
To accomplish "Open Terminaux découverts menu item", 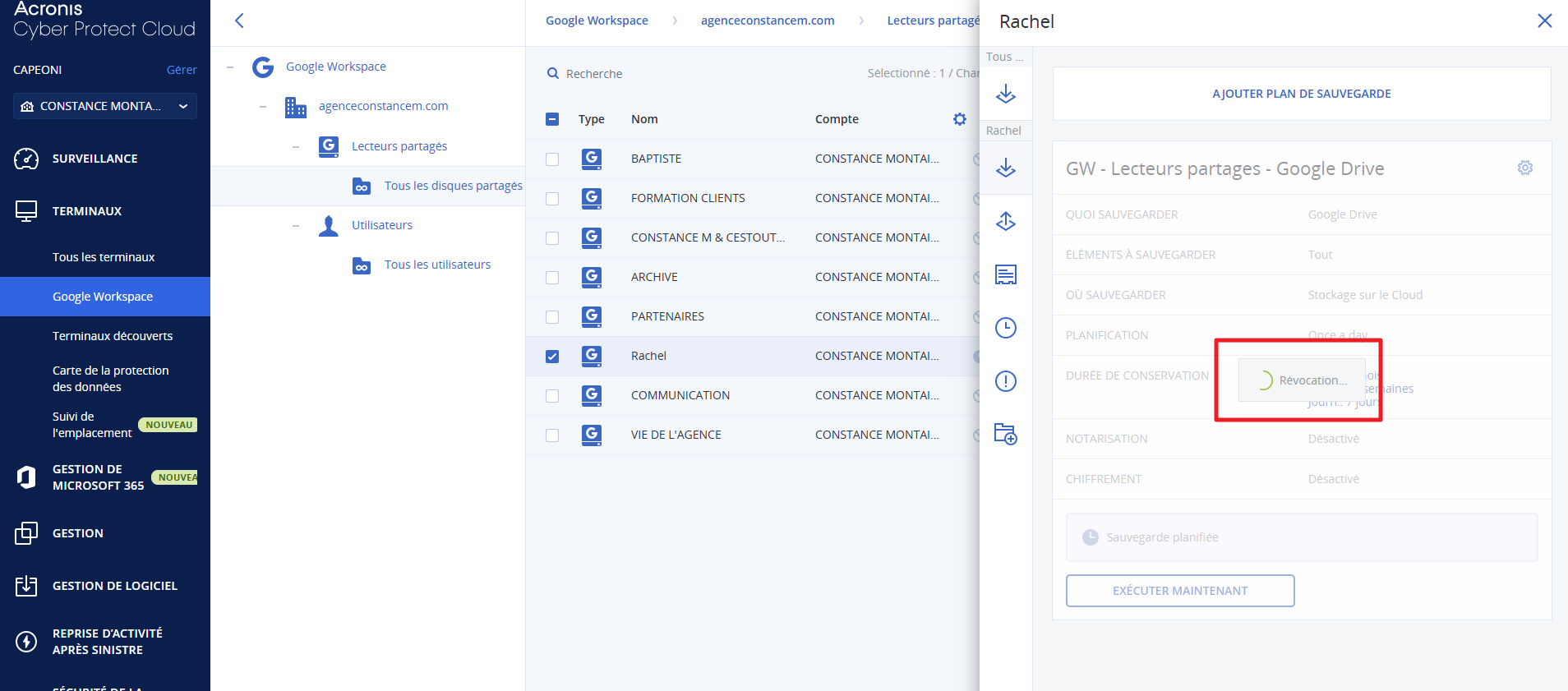I will (113, 336).
